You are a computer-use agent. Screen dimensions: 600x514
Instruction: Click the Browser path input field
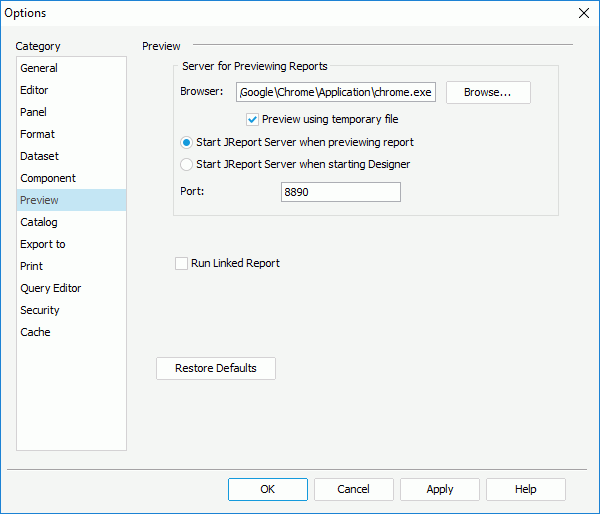tap(336, 92)
